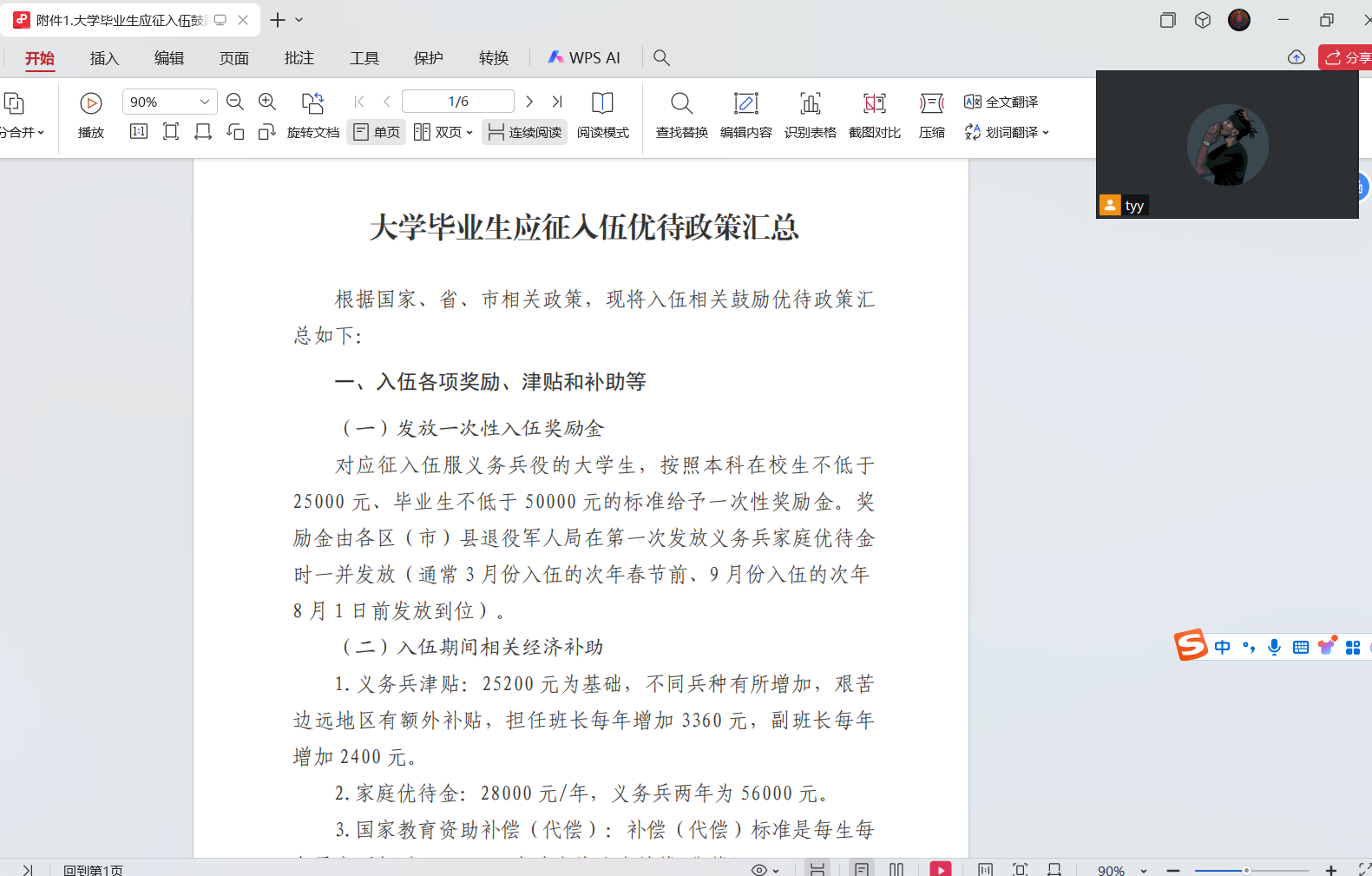Click the cloud upload icon
The image size is (1372, 876).
click(1296, 57)
